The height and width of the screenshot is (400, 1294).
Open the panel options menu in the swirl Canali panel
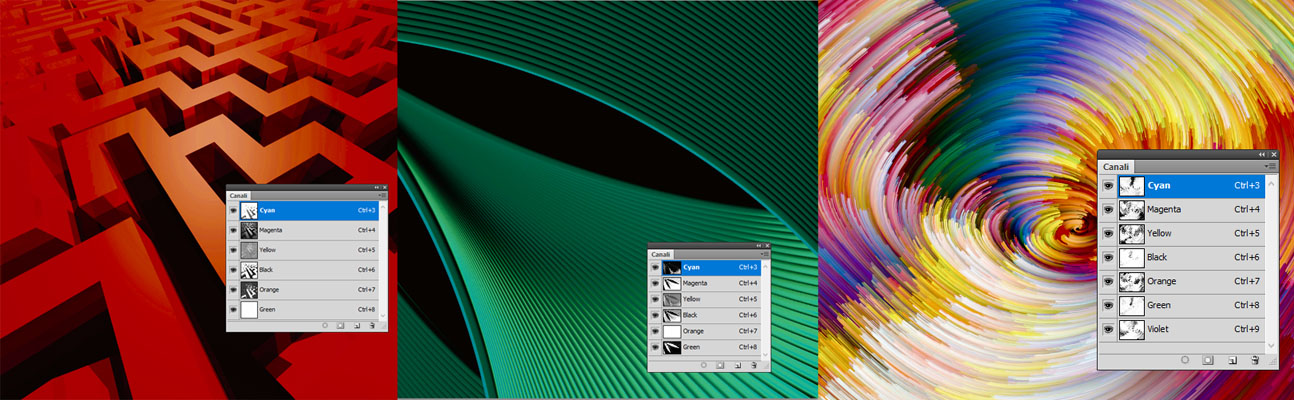(x=1271, y=166)
